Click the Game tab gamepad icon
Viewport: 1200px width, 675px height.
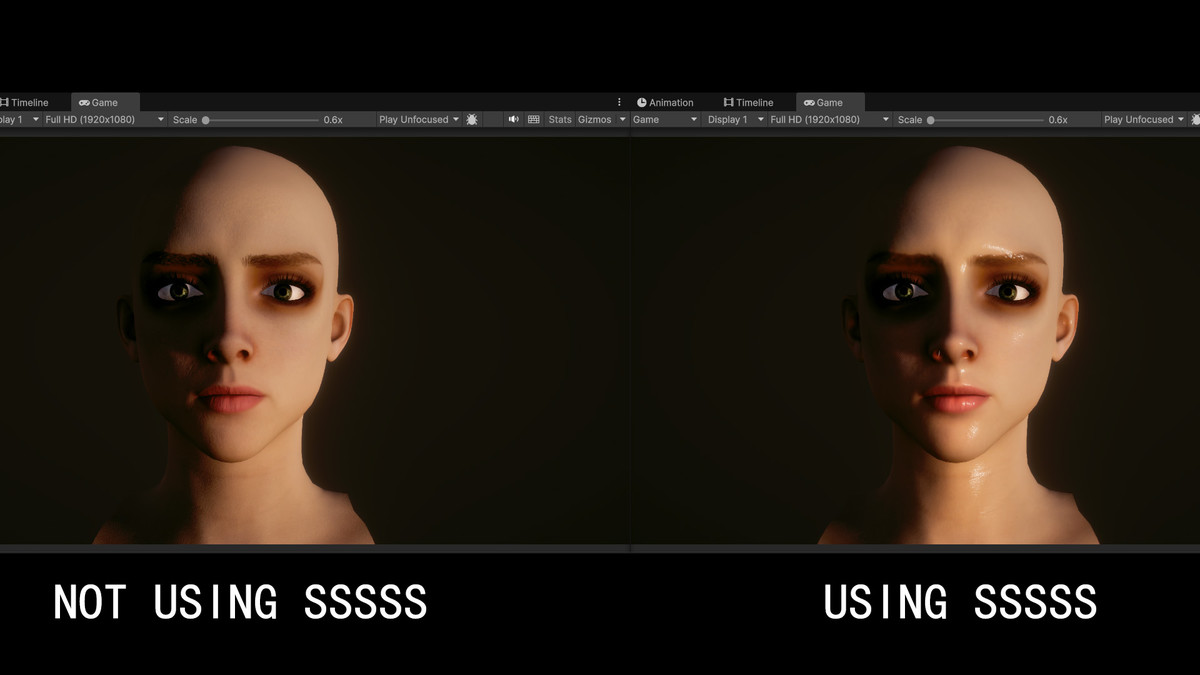click(86, 101)
